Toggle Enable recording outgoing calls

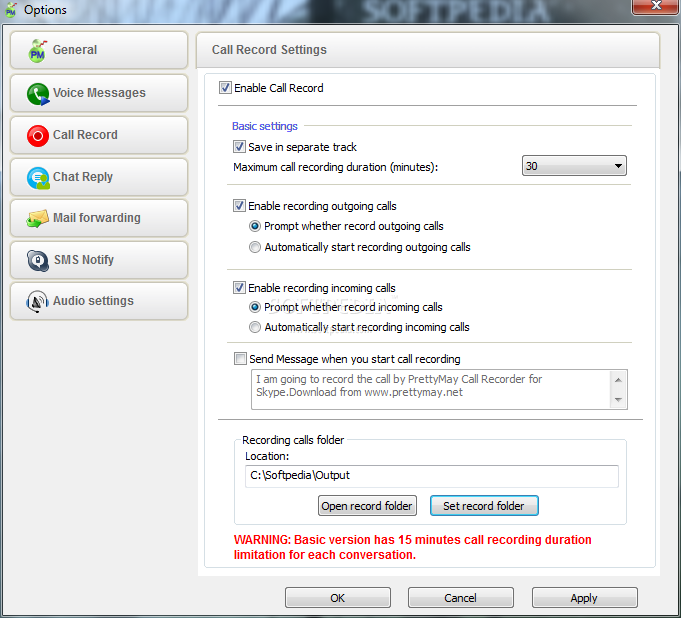(x=239, y=205)
